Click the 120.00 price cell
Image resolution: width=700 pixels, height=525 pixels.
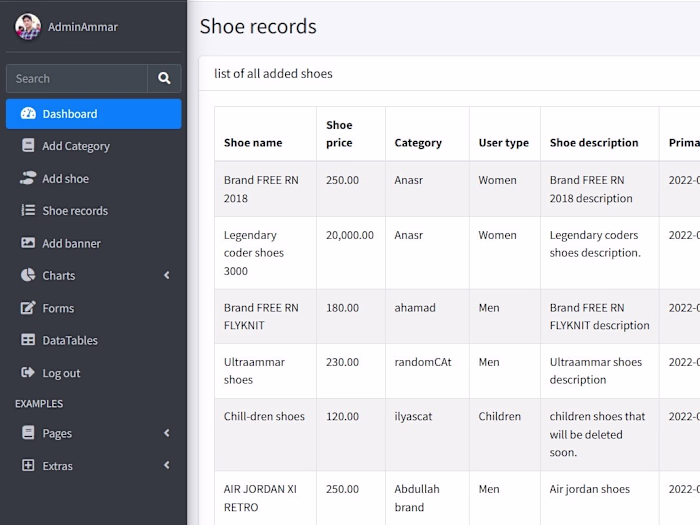[351, 435]
